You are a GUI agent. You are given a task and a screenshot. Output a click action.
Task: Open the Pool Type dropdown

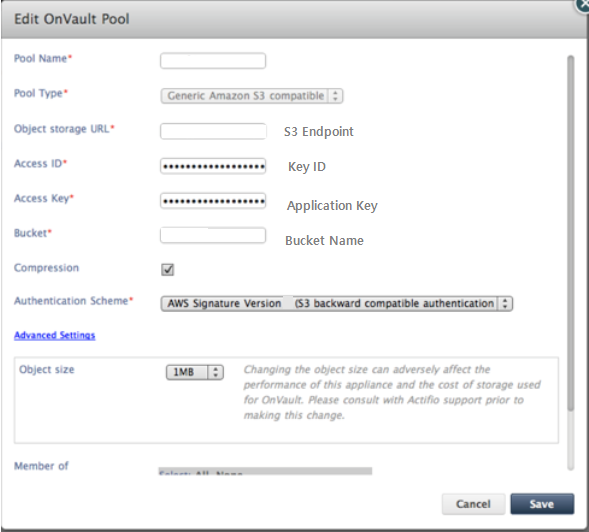[x=252, y=96]
